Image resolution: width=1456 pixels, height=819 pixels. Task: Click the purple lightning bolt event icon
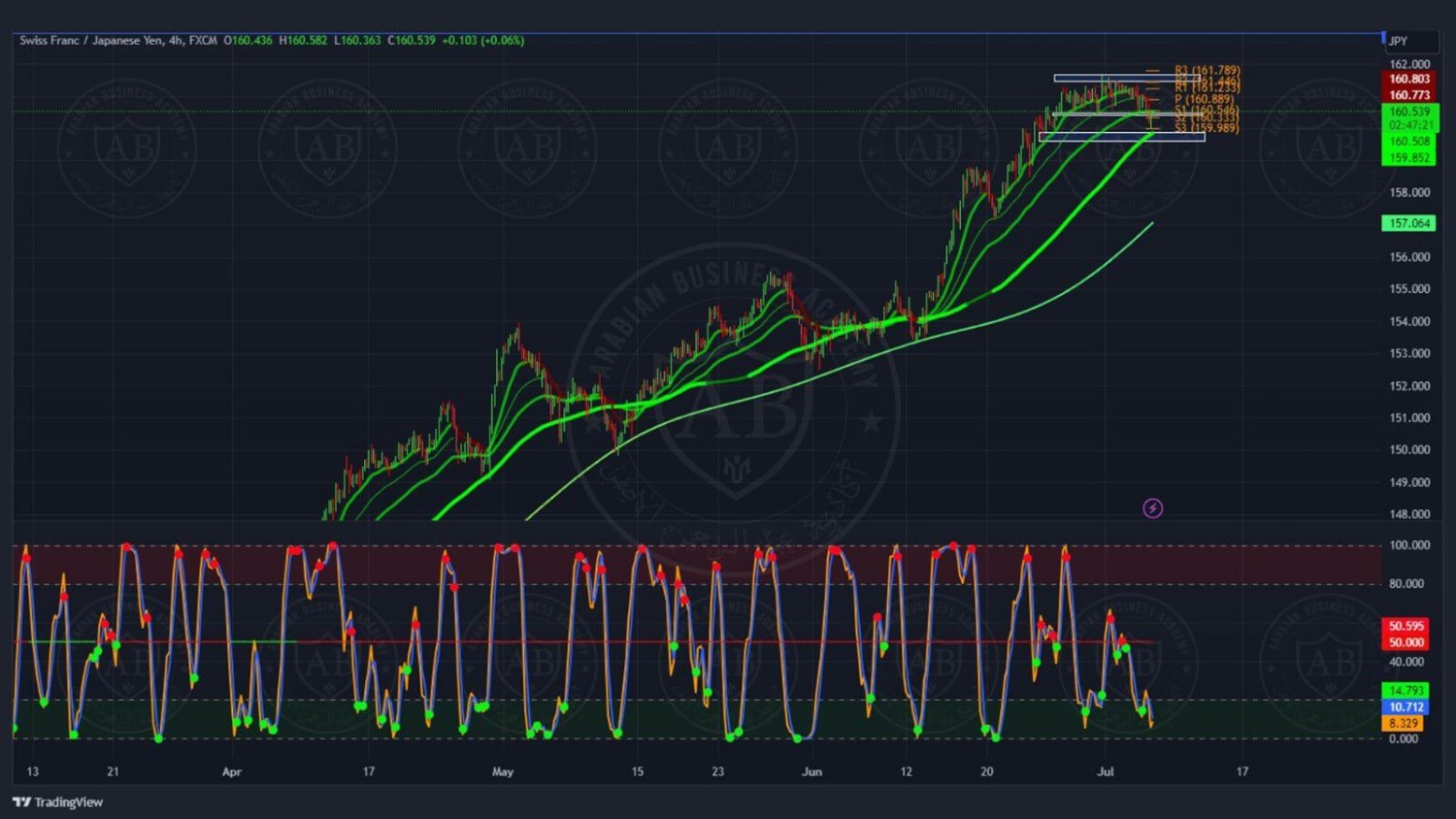pyautogui.click(x=1152, y=508)
